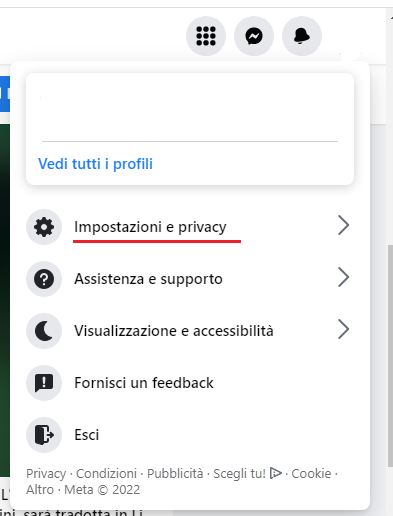
Task: Expand Visualizzazione e accessibilità chevron
Action: 343,329
